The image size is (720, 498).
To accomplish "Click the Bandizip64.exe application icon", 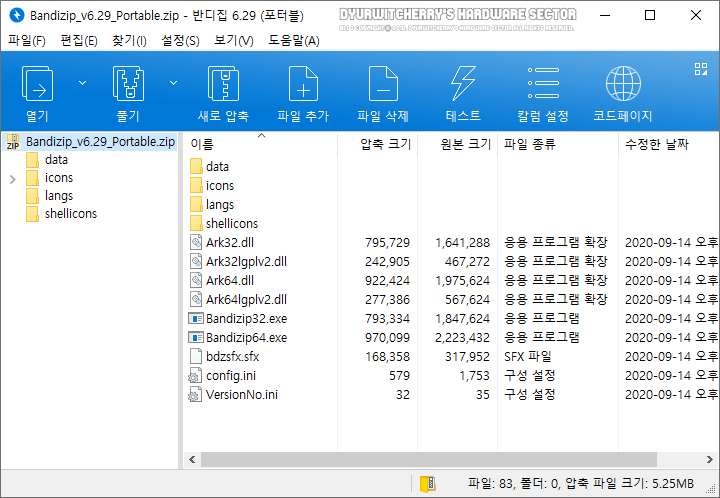I will tap(196, 338).
